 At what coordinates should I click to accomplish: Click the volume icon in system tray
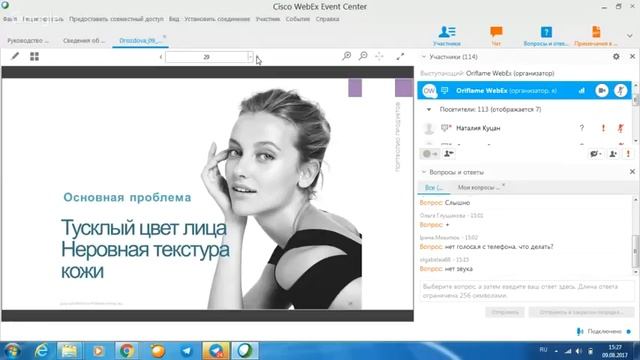click(579, 351)
